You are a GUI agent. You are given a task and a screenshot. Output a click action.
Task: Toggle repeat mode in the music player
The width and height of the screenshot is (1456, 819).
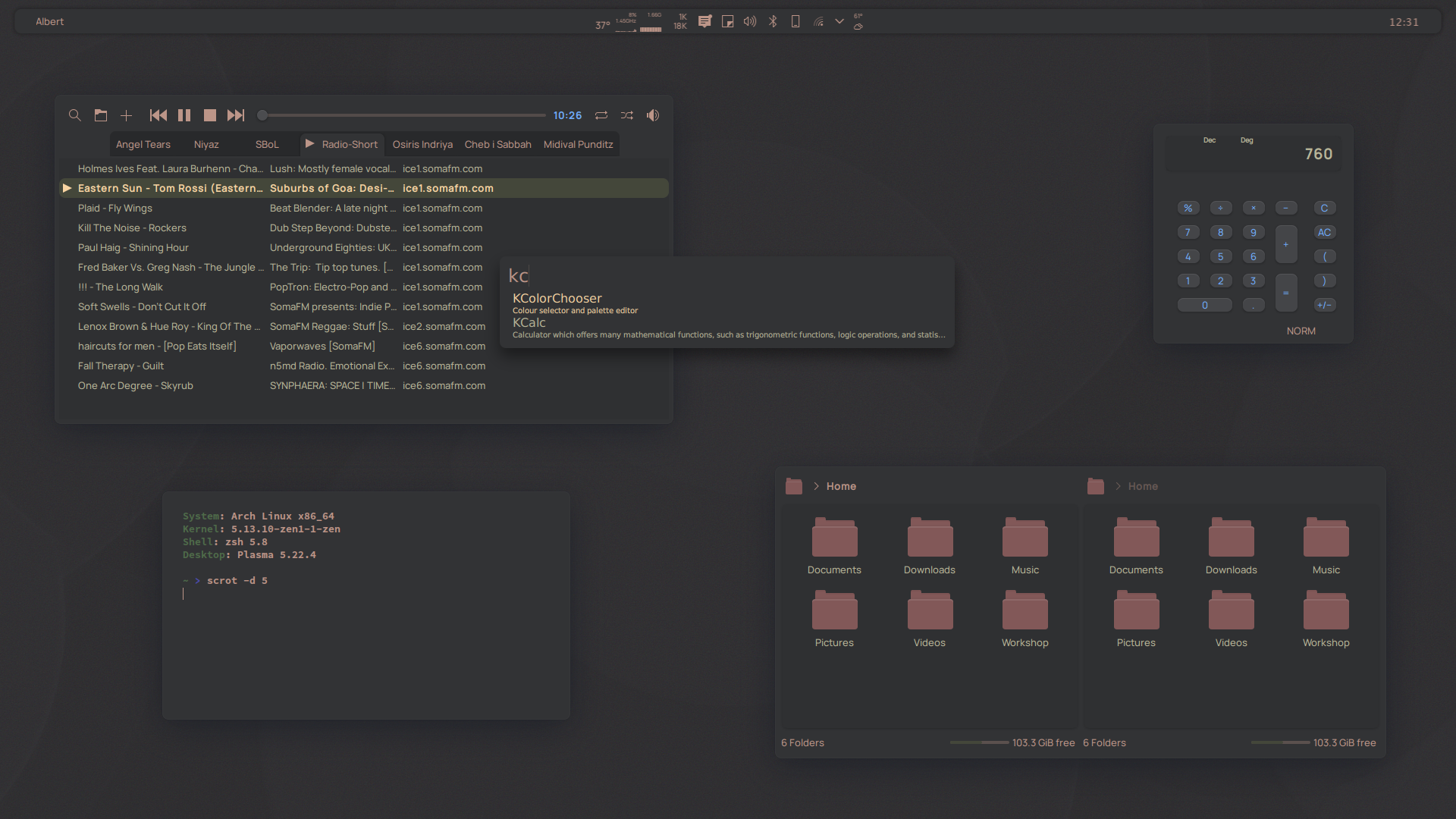coord(601,115)
